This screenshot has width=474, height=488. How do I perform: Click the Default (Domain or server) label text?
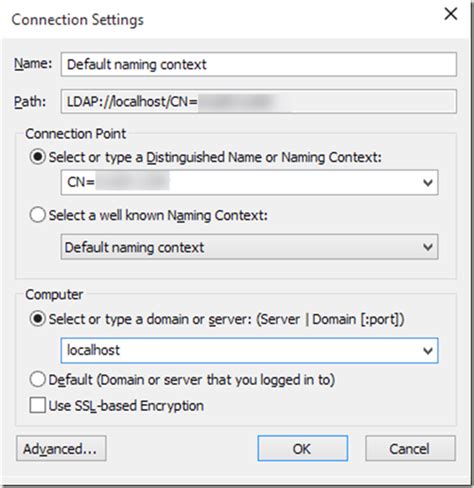pyautogui.click(x=192, y=380)
